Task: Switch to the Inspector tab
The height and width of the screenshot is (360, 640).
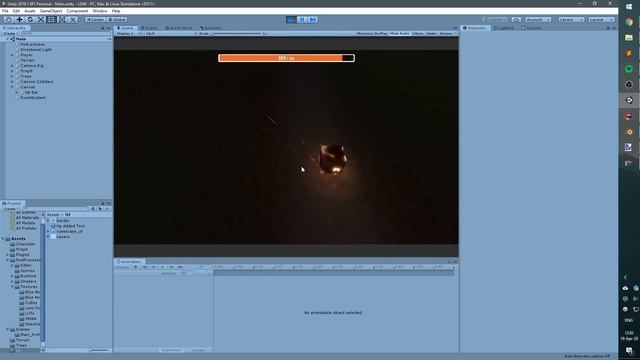Action: [474, 28]
